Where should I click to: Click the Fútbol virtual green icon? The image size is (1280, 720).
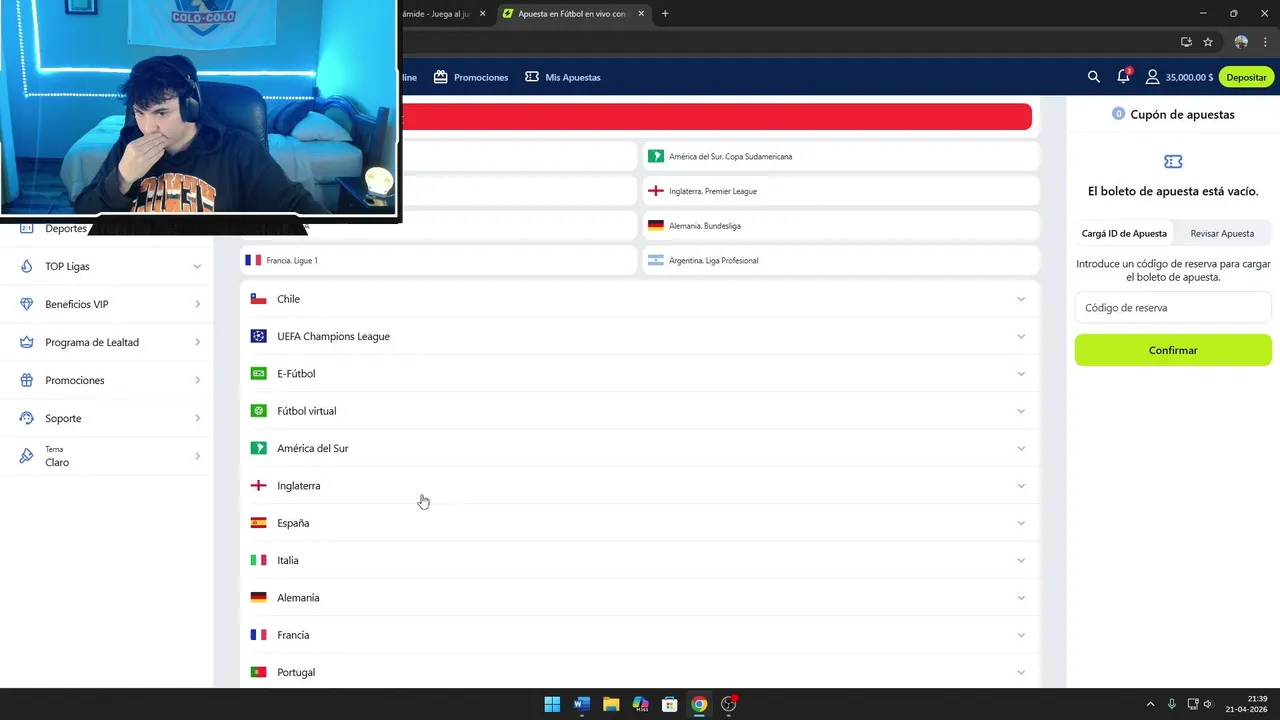(x=258, y=411)
